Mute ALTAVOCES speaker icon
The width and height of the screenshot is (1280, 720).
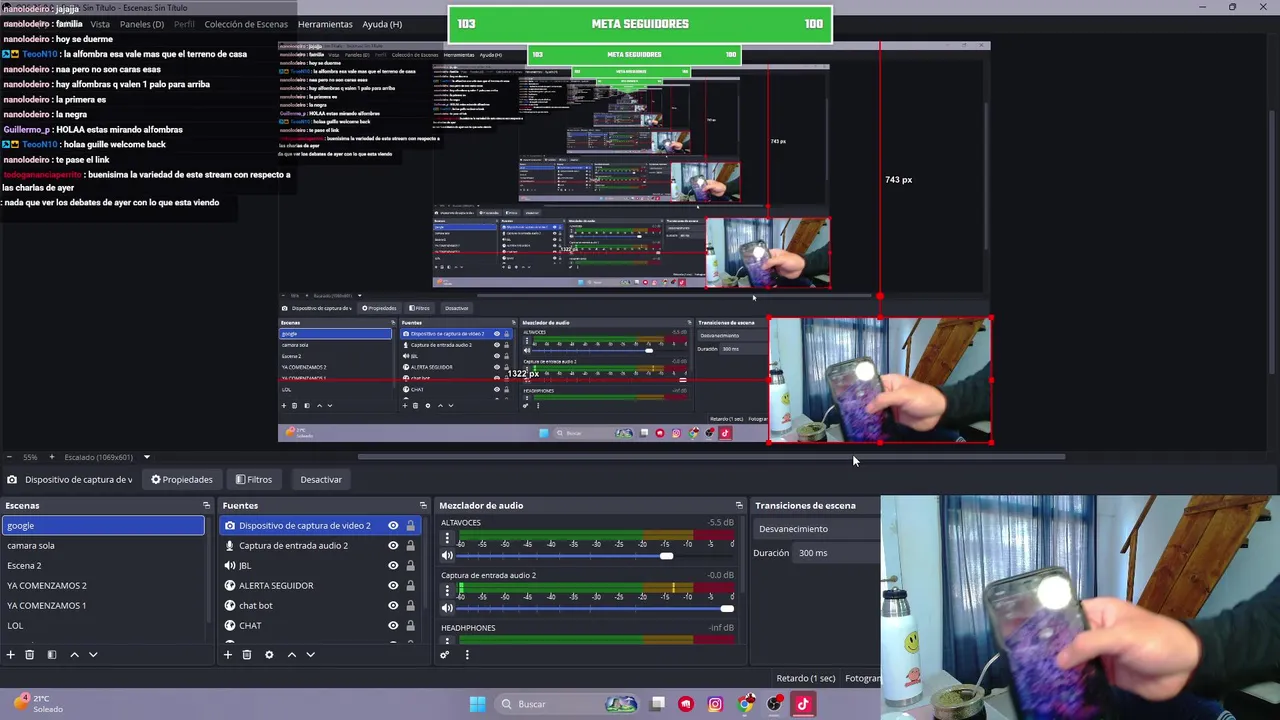447,556
